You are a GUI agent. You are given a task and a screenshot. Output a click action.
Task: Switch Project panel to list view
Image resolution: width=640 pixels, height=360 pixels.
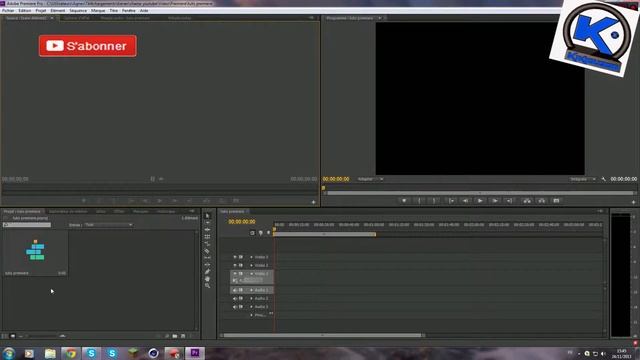coord(4,336)
